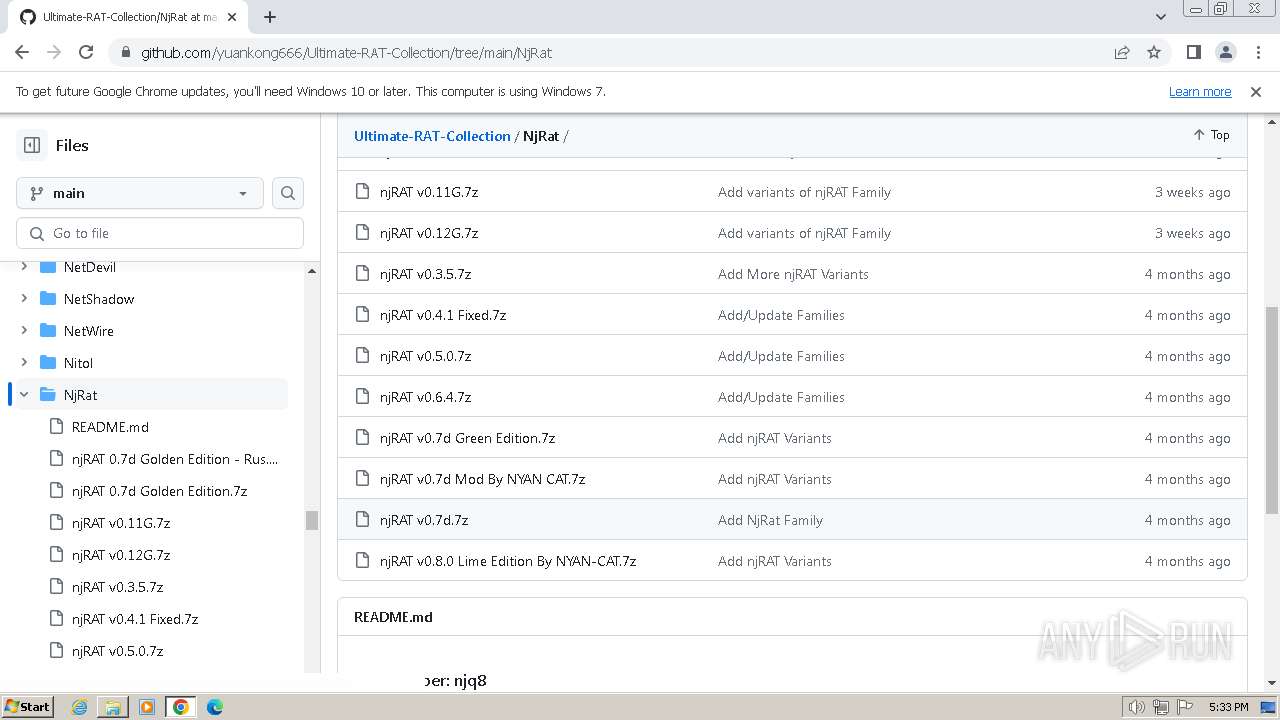
Task: Open the Learn more link
Action: pos(1200,91)
